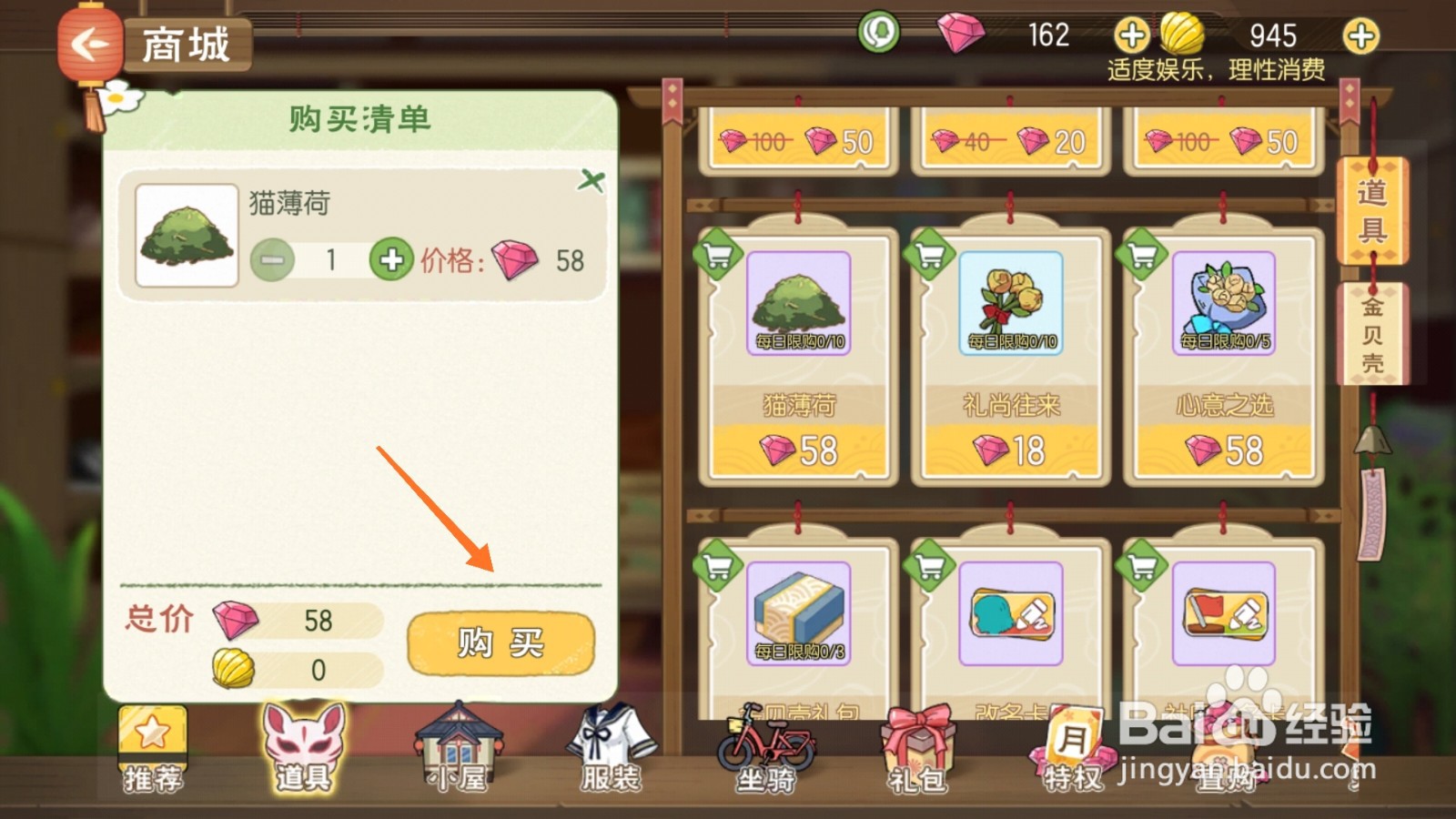Open the 服装 clothing category
The width and height of the screenshot is (1456, 819).
[x=611, y=748]
